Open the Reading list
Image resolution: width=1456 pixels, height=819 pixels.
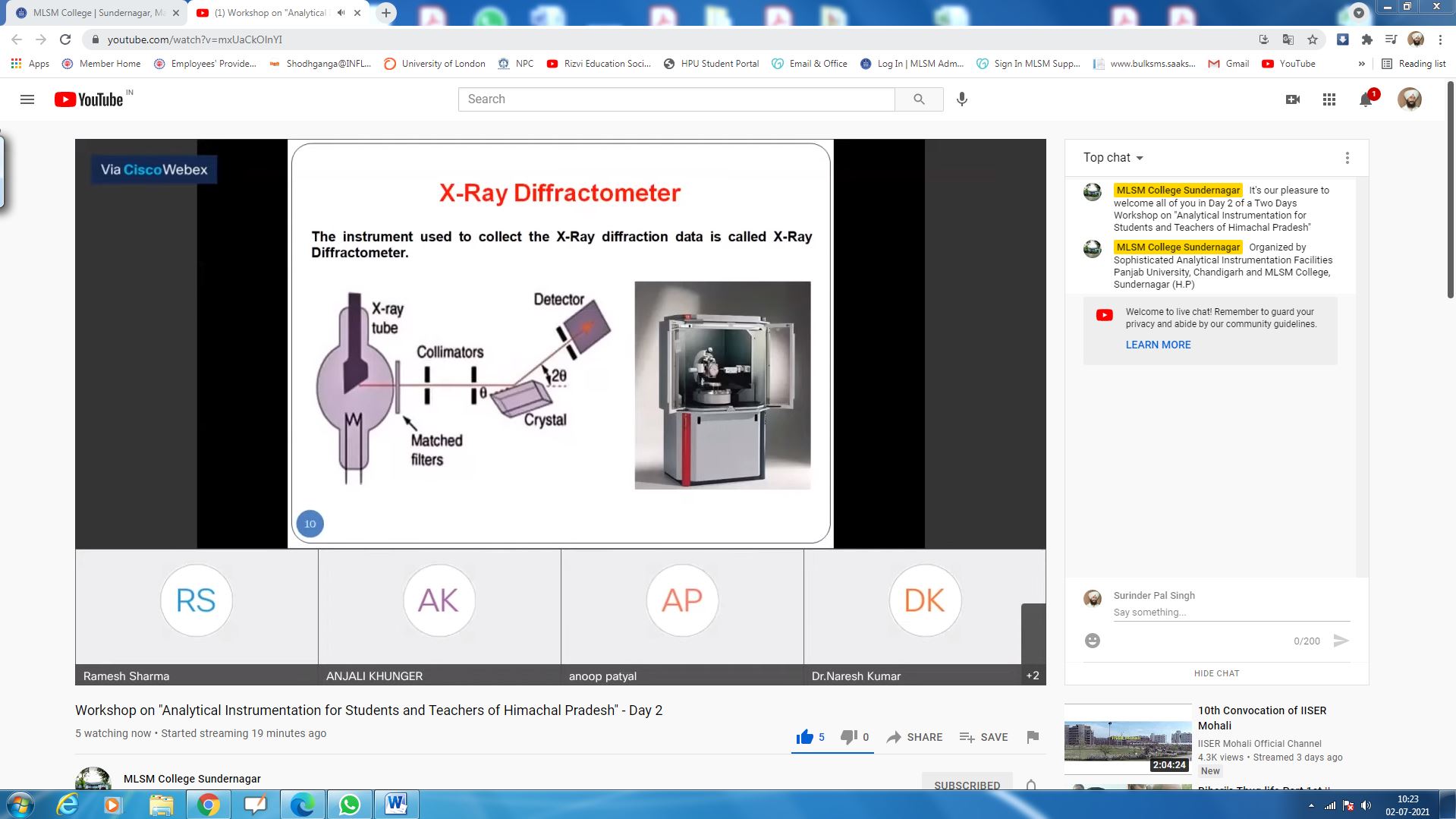click(1414, 64)
